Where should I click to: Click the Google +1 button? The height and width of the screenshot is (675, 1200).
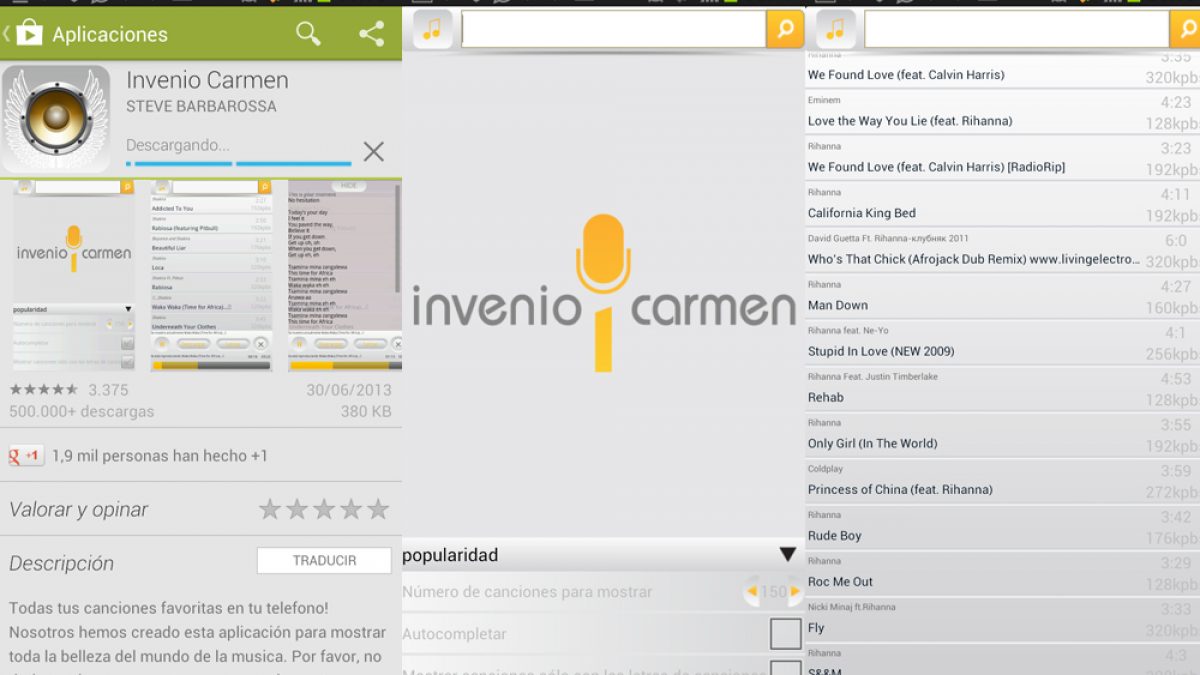(x=27, y=456)
